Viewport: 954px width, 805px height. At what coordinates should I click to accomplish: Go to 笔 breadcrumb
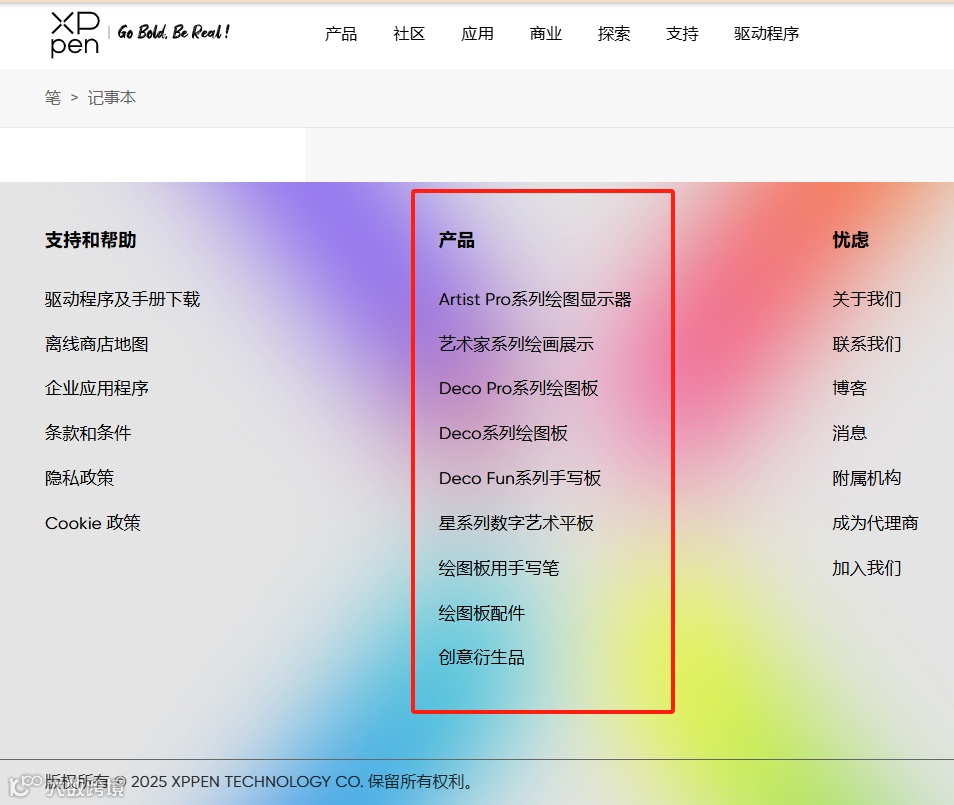click(53, 97)
